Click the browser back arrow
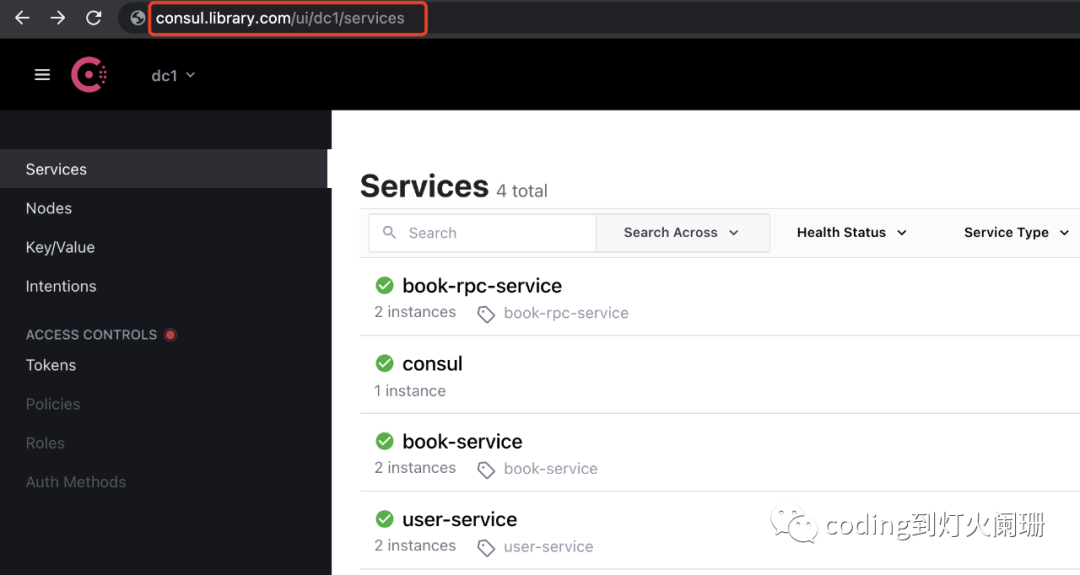Viewport: 1080px width, 575px height. pos(22,18)
